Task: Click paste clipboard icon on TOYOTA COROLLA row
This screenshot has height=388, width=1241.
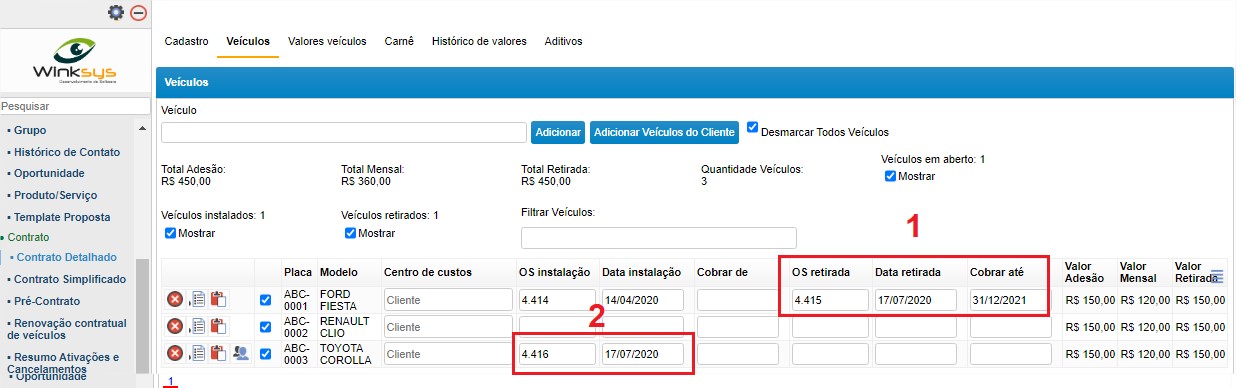Action: click(218, 353)
